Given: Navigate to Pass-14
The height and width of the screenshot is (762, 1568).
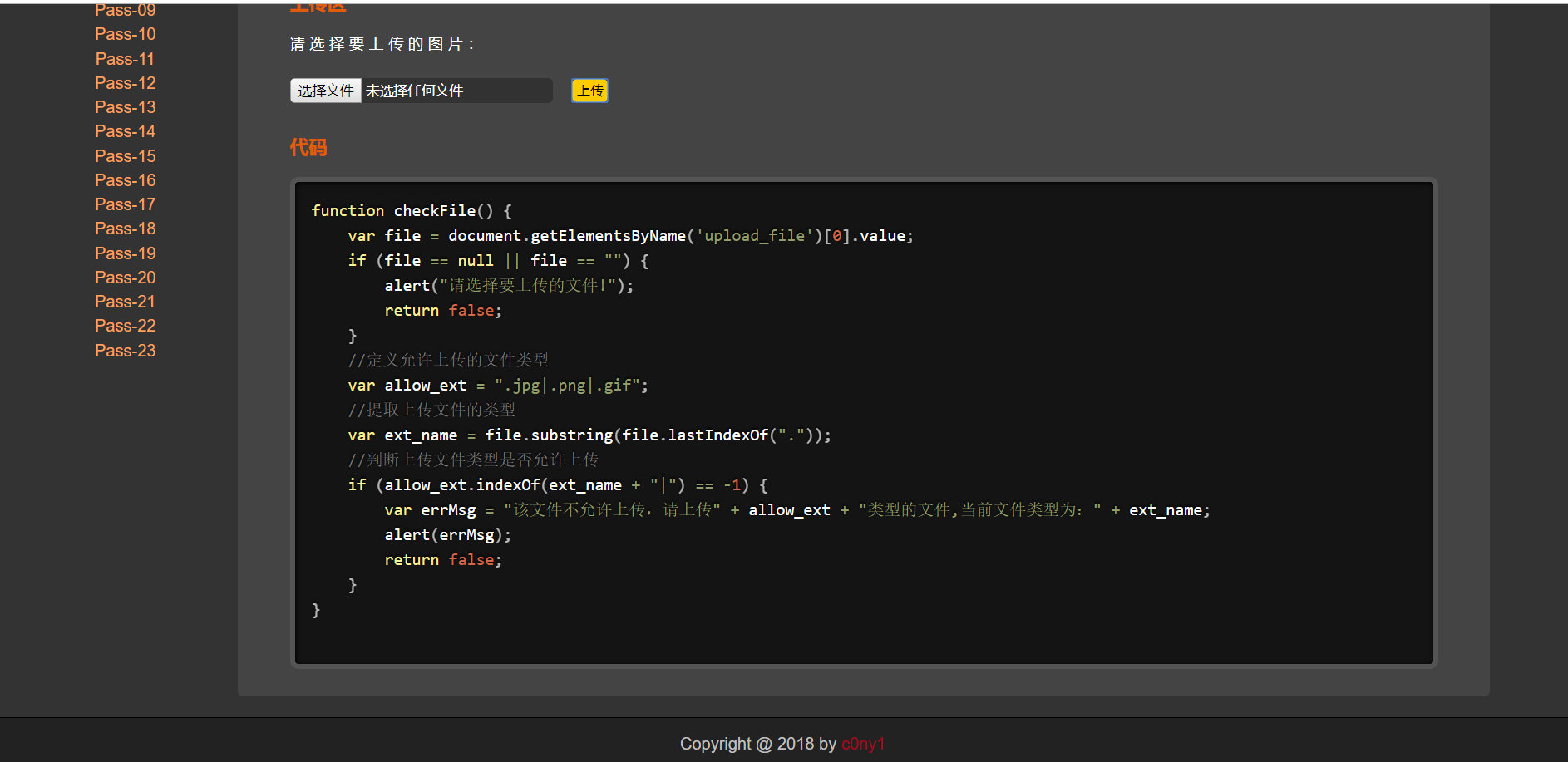Looking at the screenshot, I should tap(125, 131).
